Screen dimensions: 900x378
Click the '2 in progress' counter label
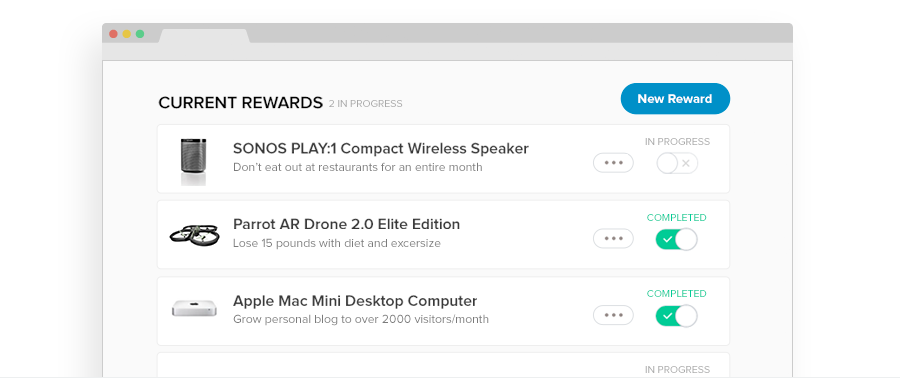tap(366, 104)
